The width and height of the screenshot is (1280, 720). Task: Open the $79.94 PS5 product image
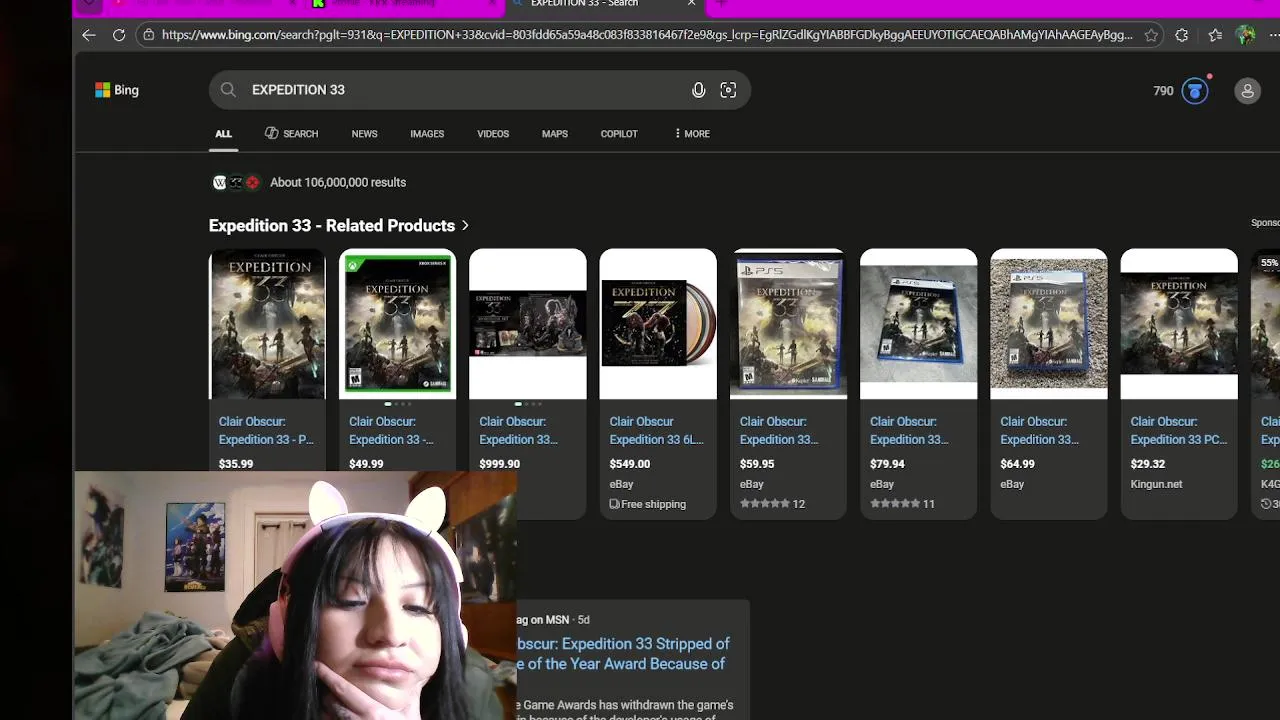click(918, 324)
